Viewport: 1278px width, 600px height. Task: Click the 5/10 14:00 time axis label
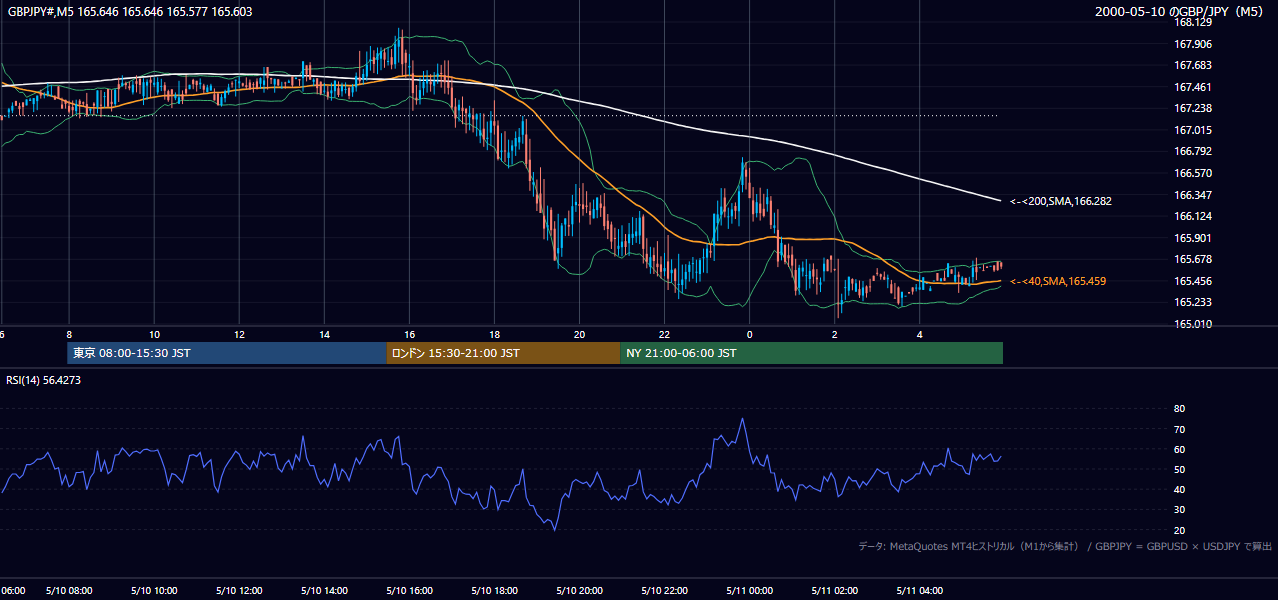pyautogui.click(x=324, y=591)
